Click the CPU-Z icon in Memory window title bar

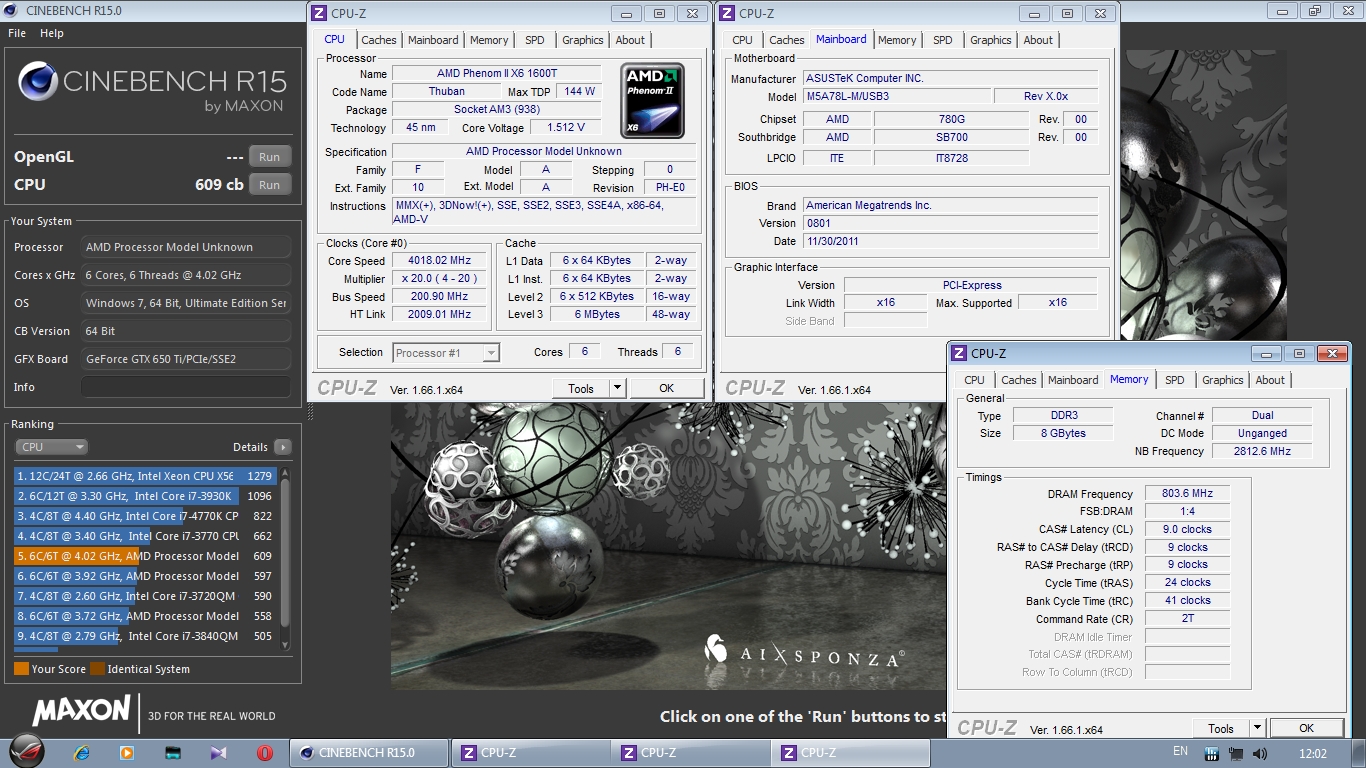point(959,353)
